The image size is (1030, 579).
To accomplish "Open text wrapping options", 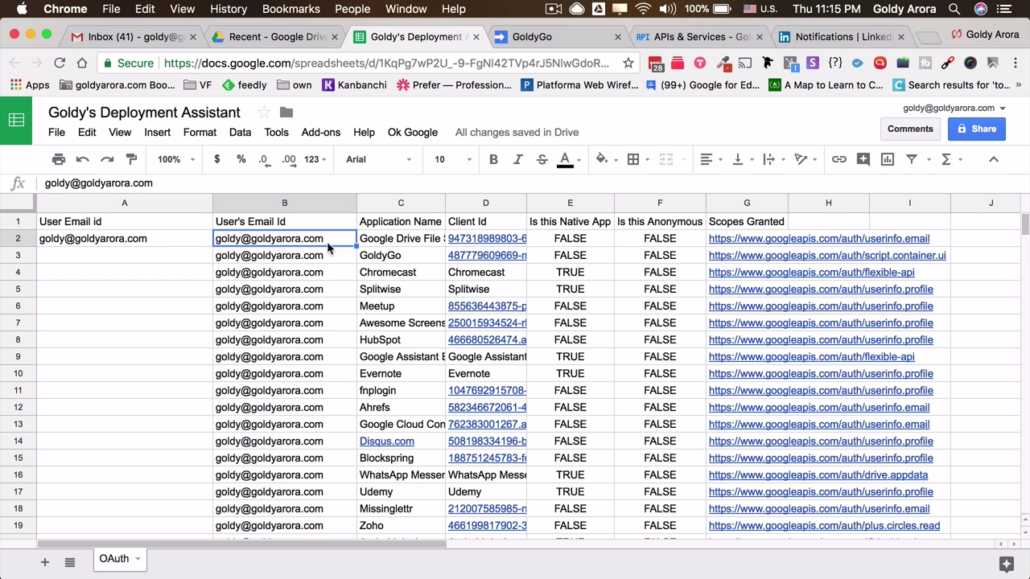I will tap(769, 159).
